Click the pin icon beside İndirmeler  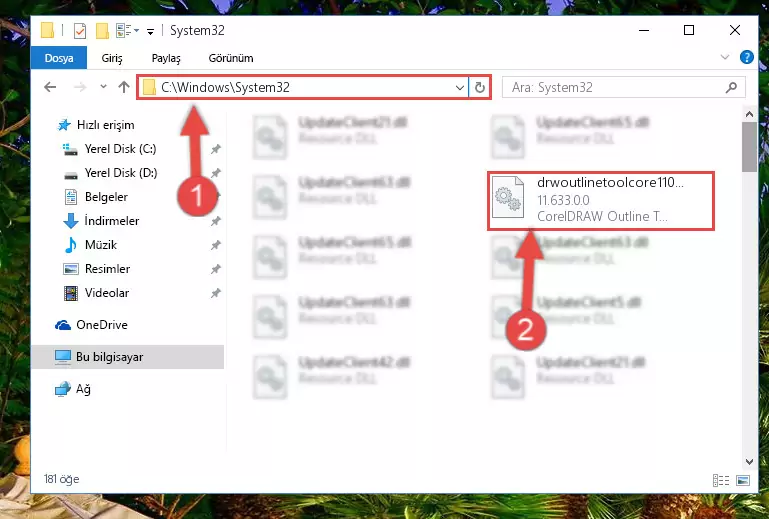pos(215,221)
